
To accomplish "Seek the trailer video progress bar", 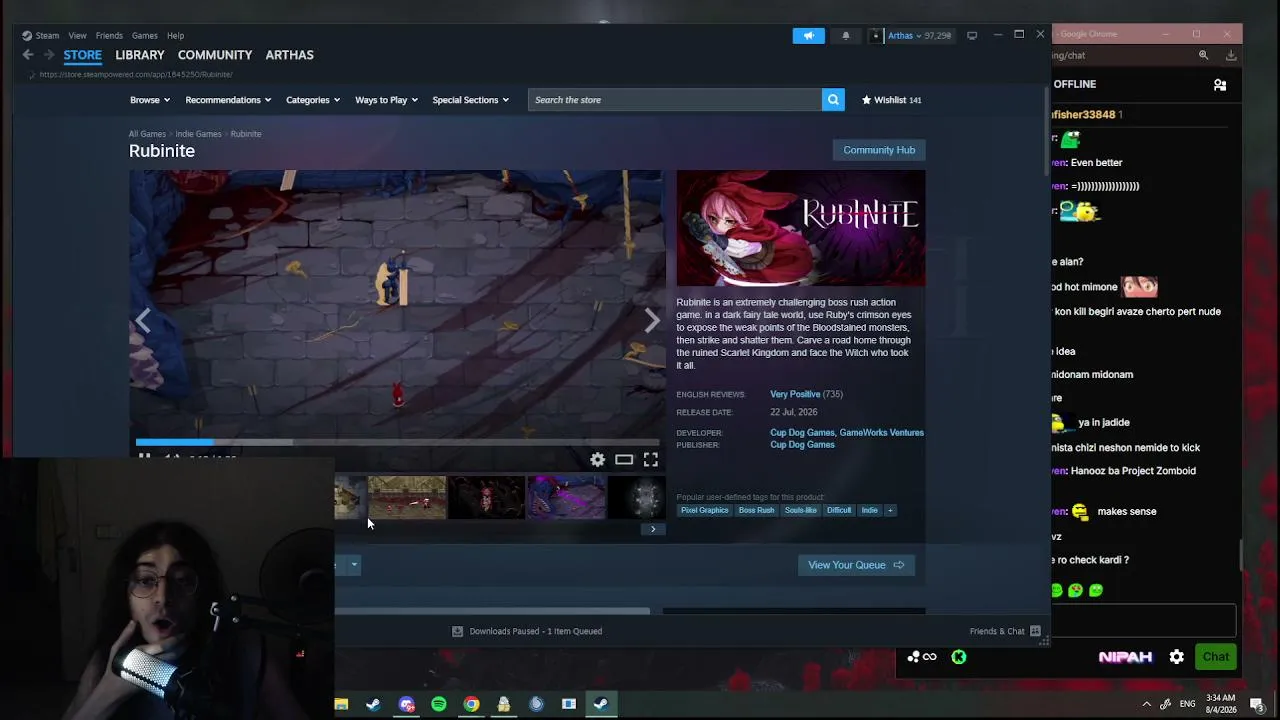I will (398, 442).
